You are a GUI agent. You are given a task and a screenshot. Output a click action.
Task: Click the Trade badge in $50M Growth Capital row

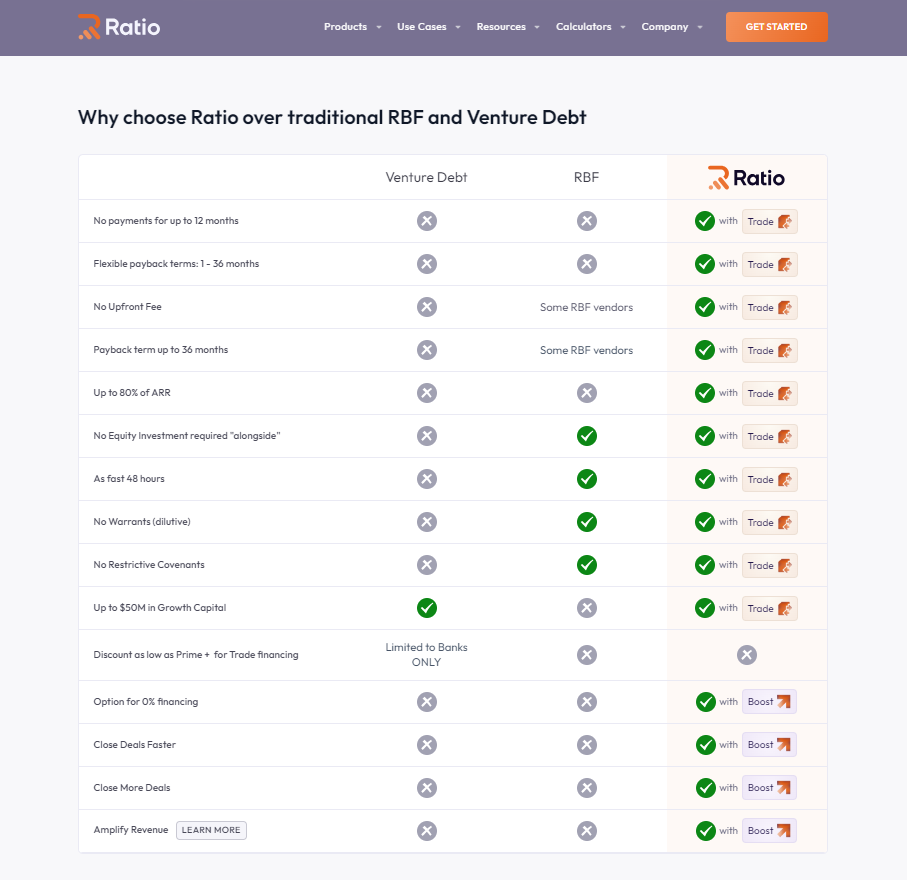coord(769,609)
